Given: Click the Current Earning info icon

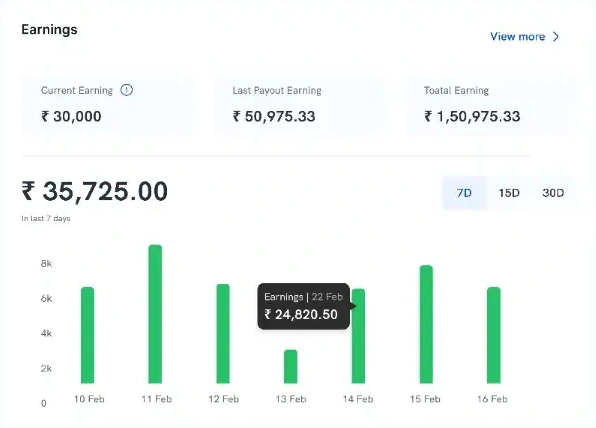Looking at the screenshot, I should tap(127, 90).
